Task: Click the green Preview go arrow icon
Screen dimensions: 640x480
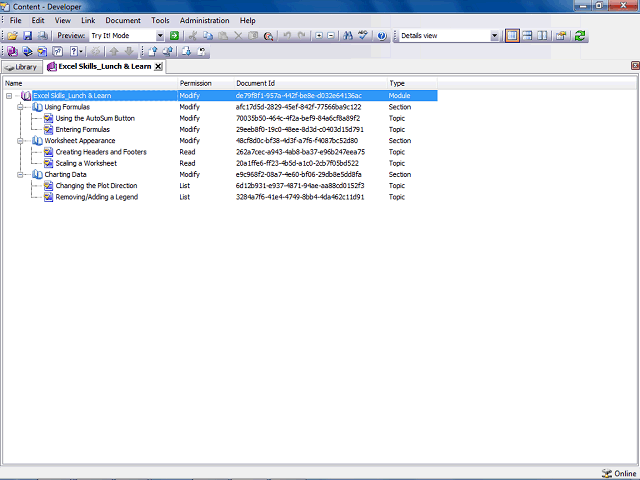Action: tap(174, 36)
